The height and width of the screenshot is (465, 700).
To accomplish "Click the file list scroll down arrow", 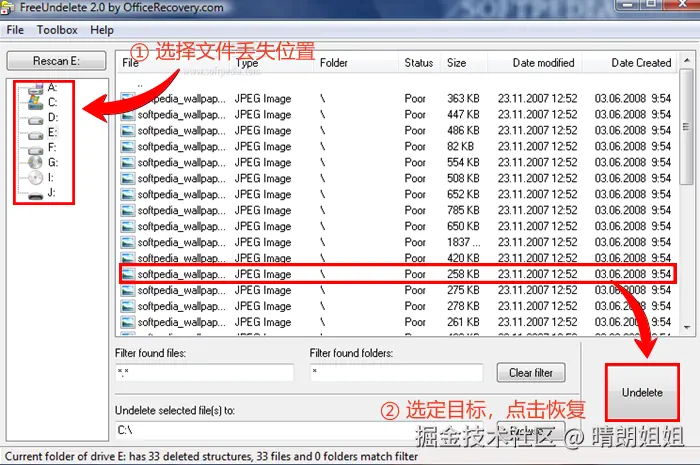I will [687, 328].
